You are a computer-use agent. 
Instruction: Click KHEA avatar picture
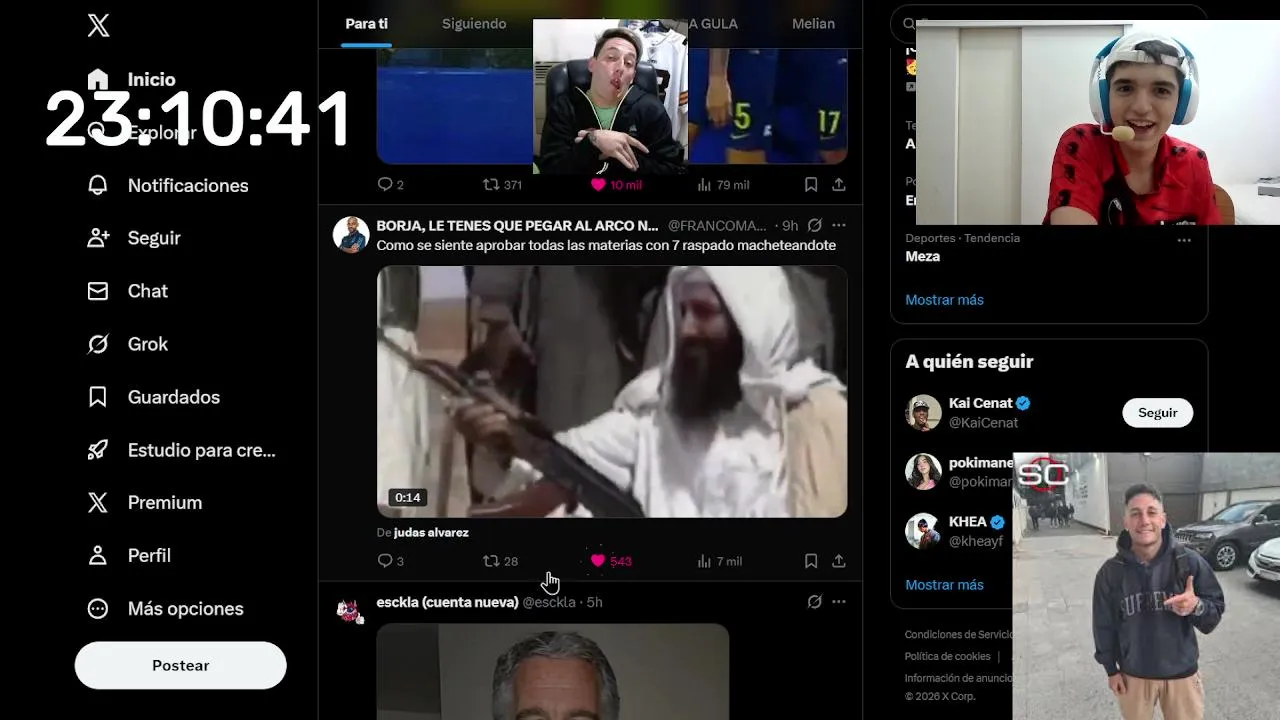coord(923,531)
